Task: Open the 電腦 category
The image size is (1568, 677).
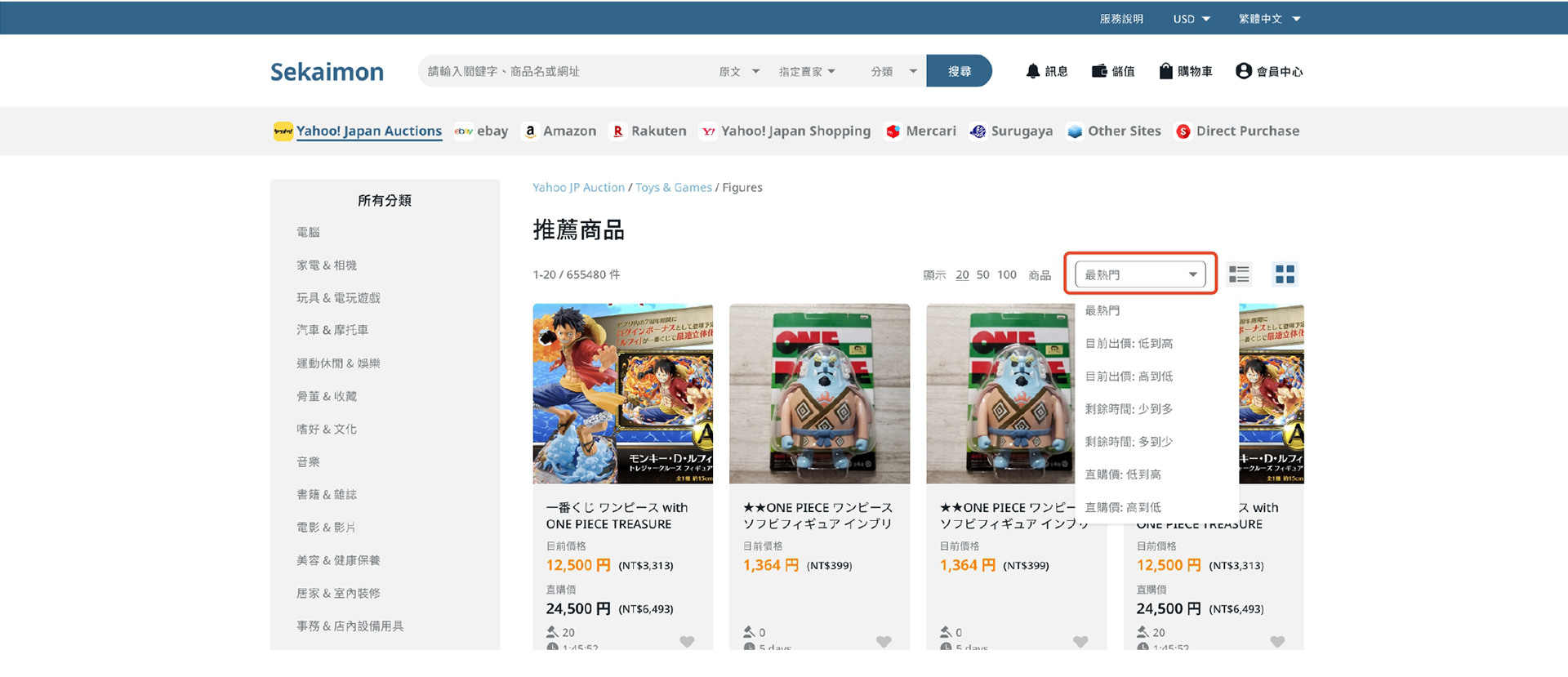Action: (308, 233)
